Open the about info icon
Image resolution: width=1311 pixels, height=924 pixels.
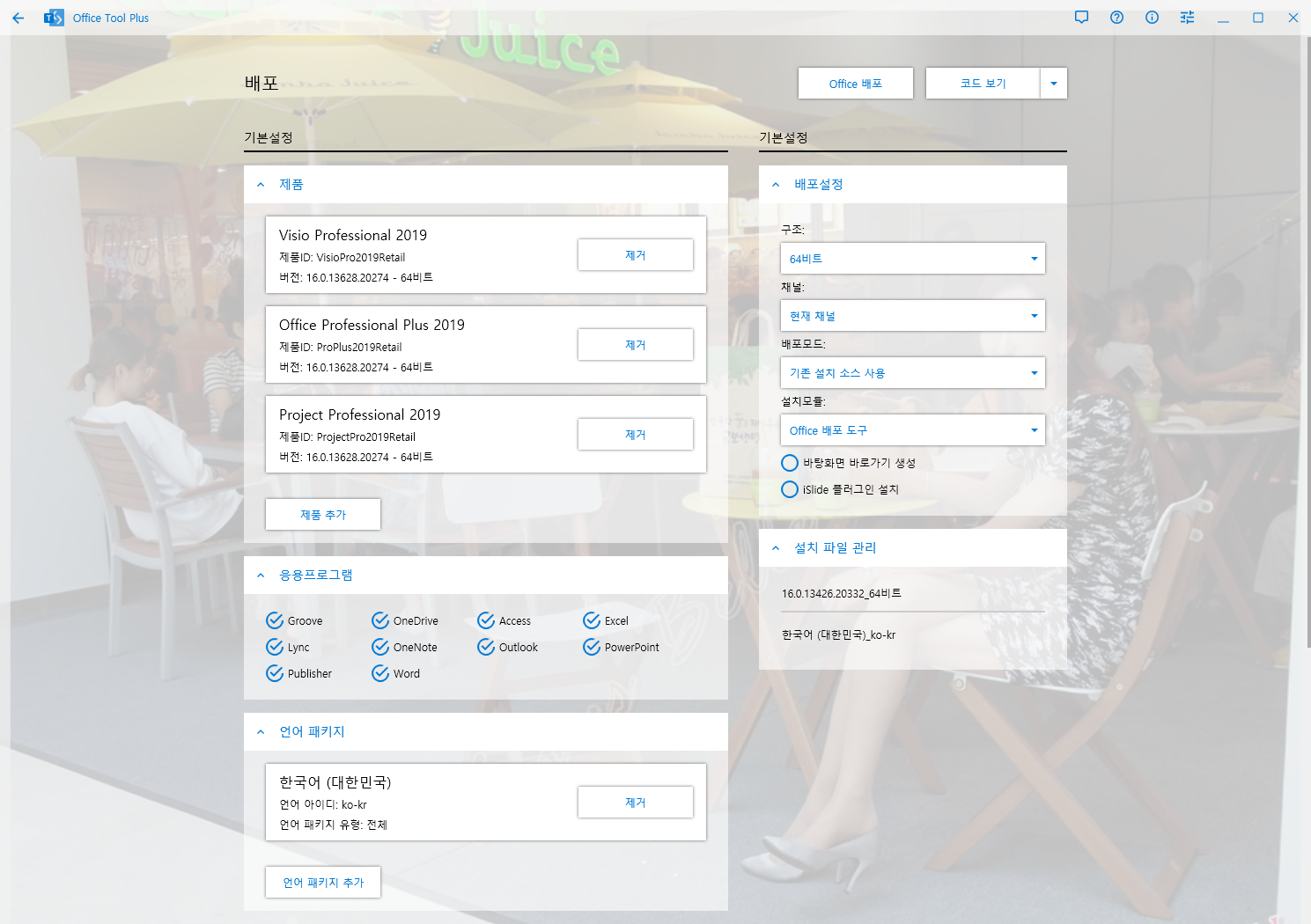point(1153,18)
